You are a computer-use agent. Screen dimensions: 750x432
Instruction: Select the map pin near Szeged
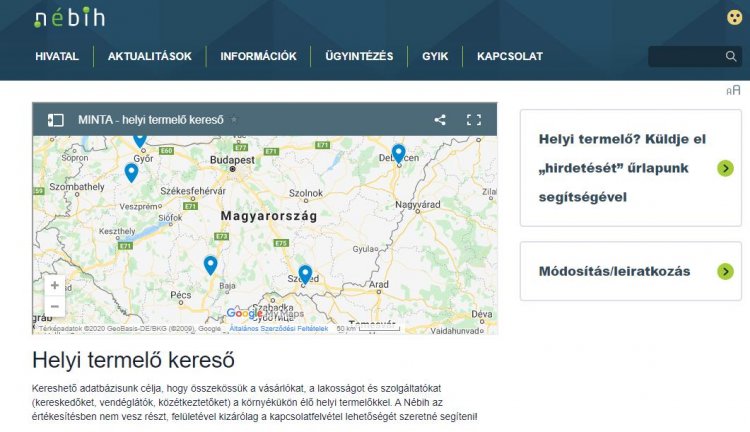305,273
